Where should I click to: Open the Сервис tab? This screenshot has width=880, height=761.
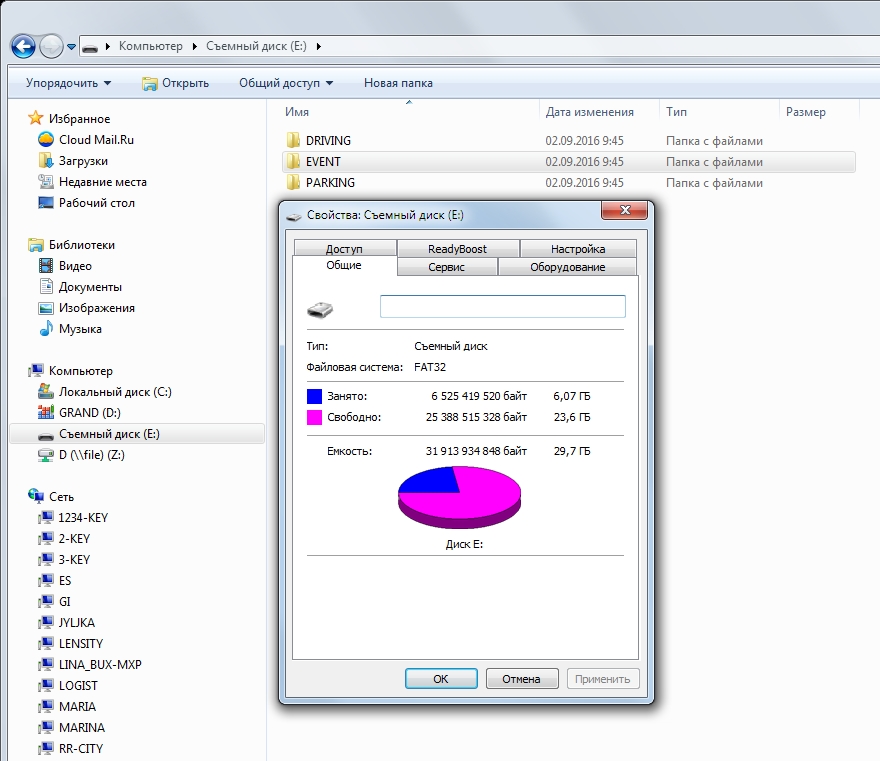[x=446, y=267]
